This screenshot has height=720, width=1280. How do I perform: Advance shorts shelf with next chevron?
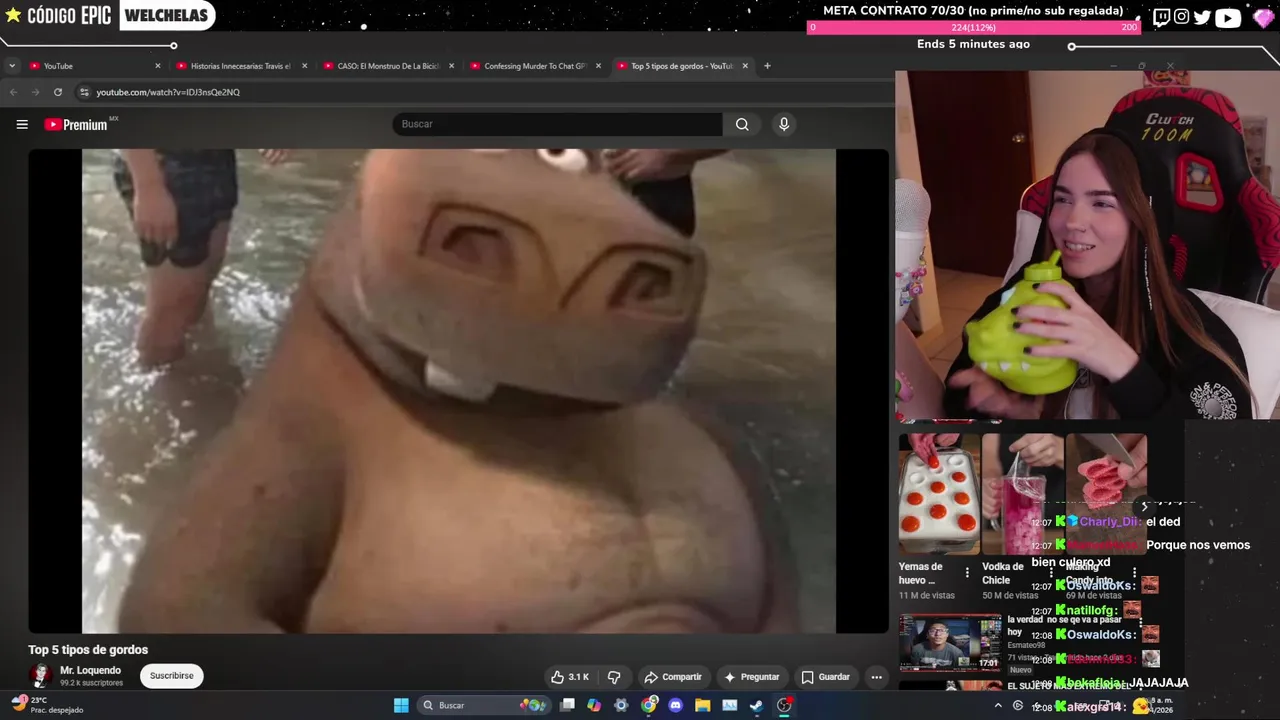pos(1144,507)
